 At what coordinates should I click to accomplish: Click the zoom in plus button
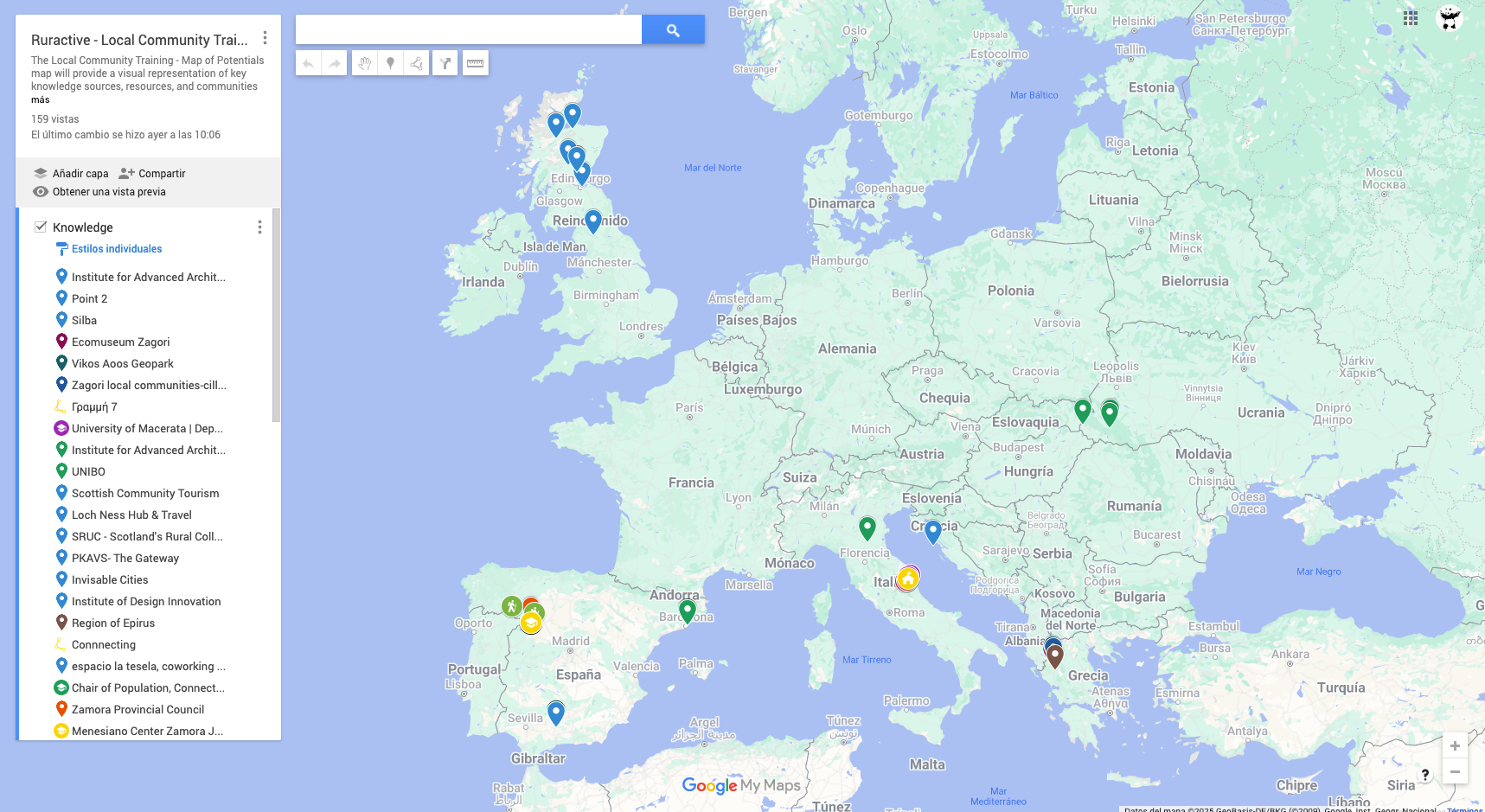[x=1455, y=745]
